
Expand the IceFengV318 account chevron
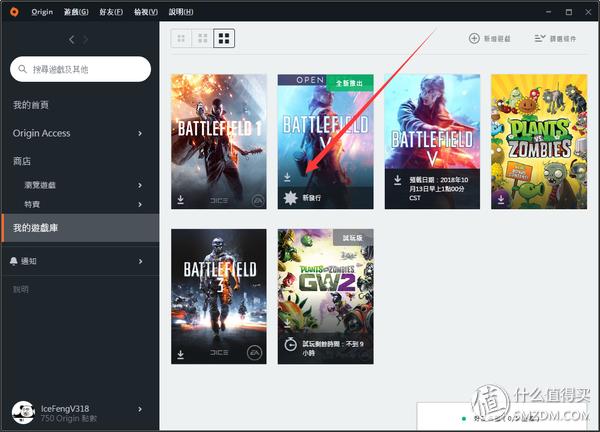click(140, 409)
